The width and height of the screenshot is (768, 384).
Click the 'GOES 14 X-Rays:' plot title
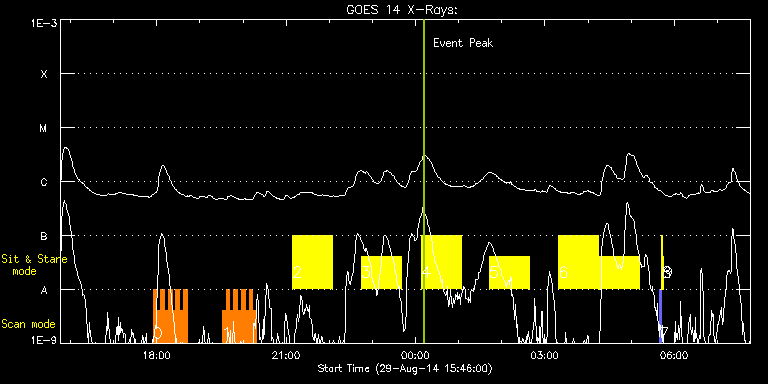[402, 10]
